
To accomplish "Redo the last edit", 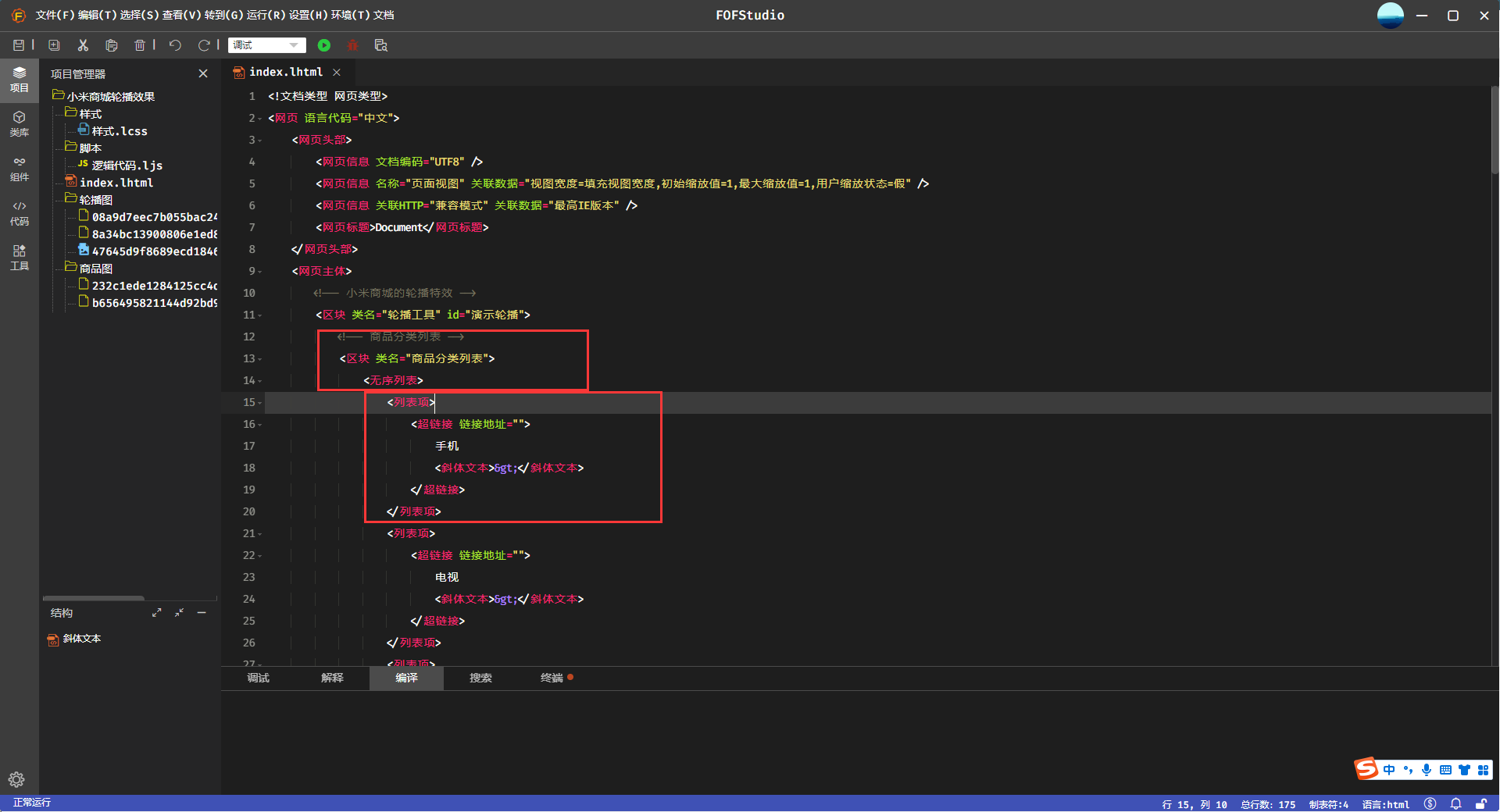I will click(x=204, y=45).
